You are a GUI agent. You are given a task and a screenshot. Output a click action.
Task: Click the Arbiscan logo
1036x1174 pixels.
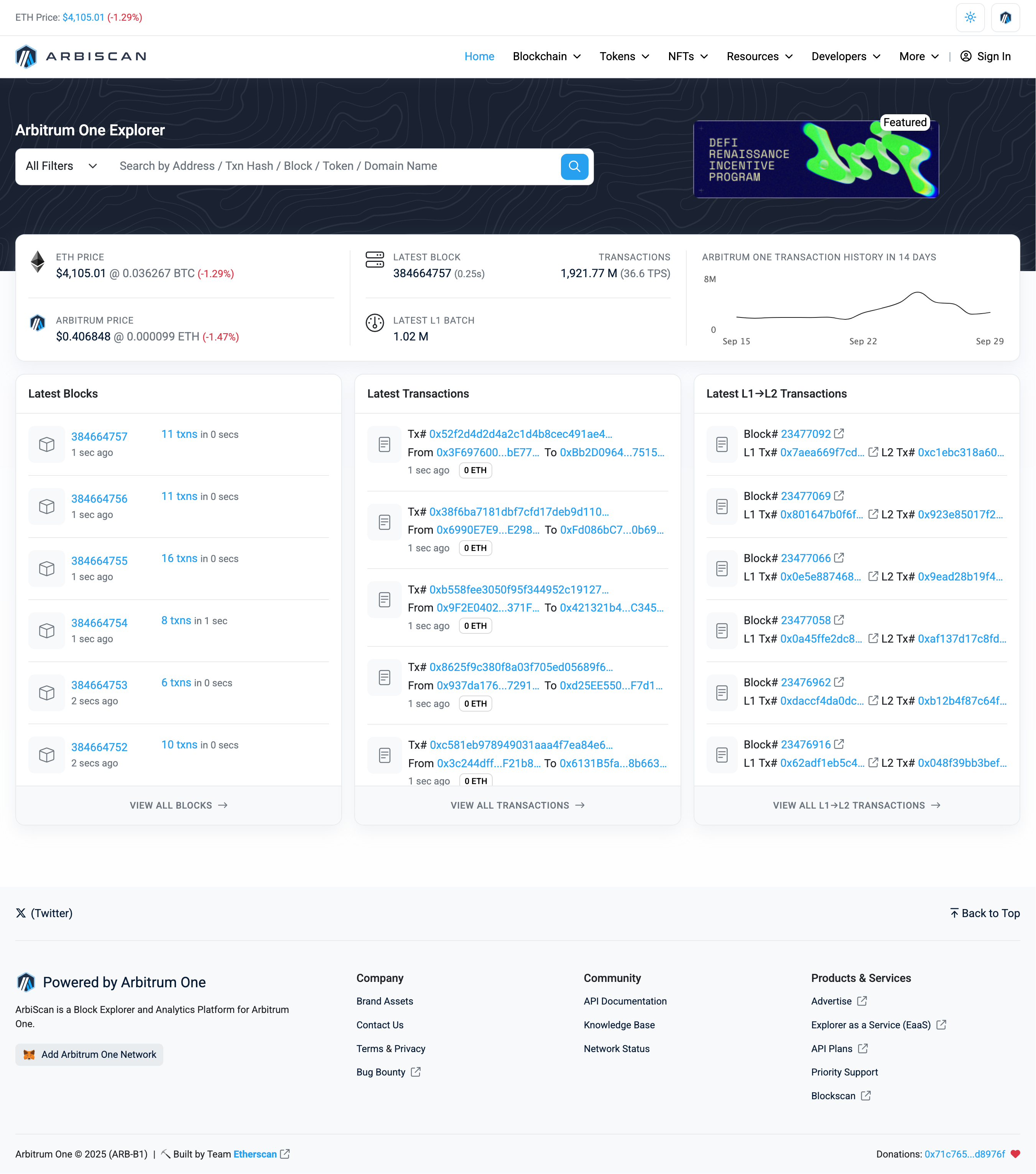click(81, 56)
